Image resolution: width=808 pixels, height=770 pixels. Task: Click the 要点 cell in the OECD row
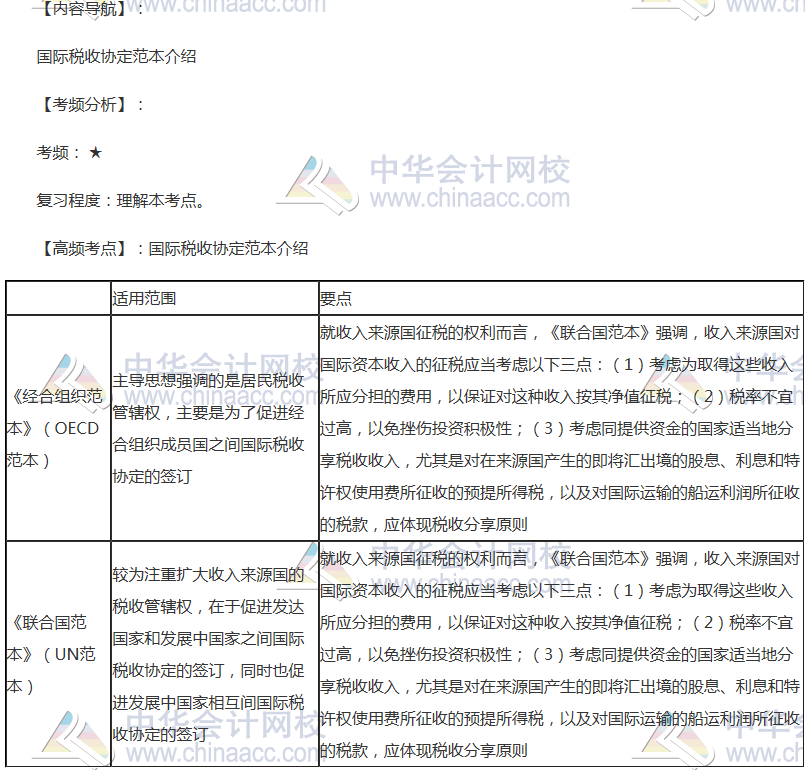point(560,428)
